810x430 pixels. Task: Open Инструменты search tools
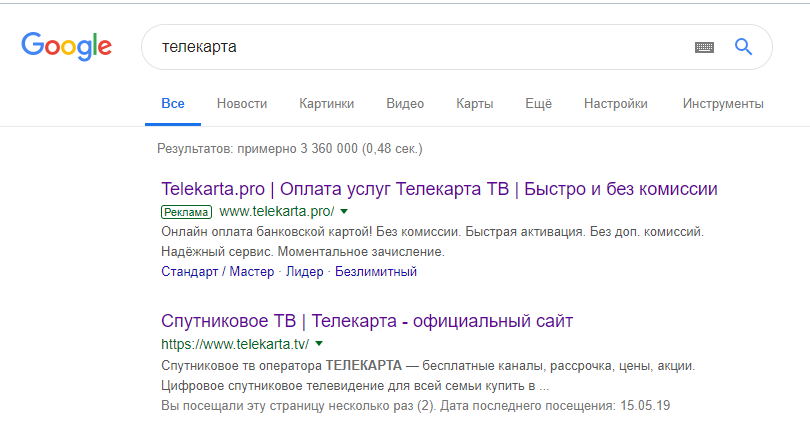pyautogui.click(x=723, y=103)
